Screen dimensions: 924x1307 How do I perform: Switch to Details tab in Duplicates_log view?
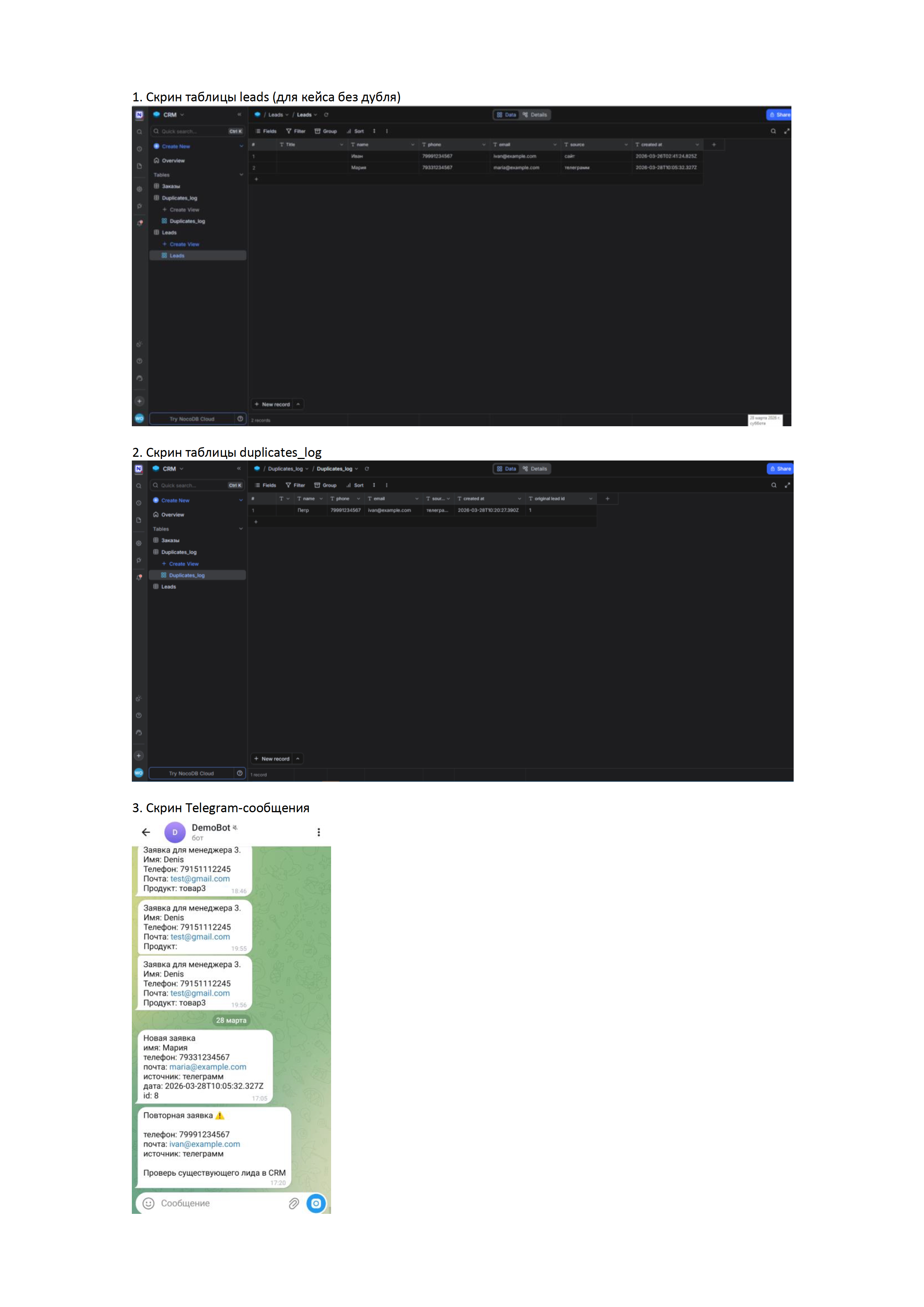[x=535, y=468]
